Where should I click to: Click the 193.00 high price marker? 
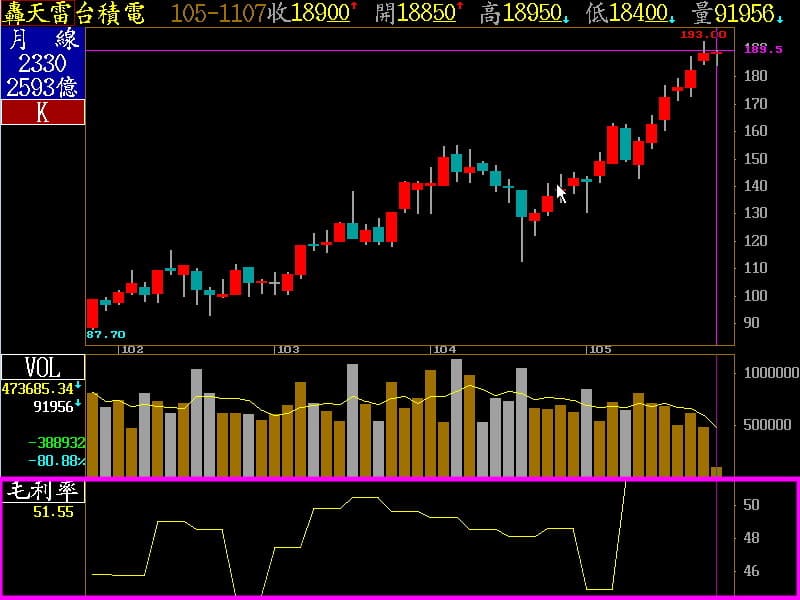pyautogui.click(x=703, y=34)
